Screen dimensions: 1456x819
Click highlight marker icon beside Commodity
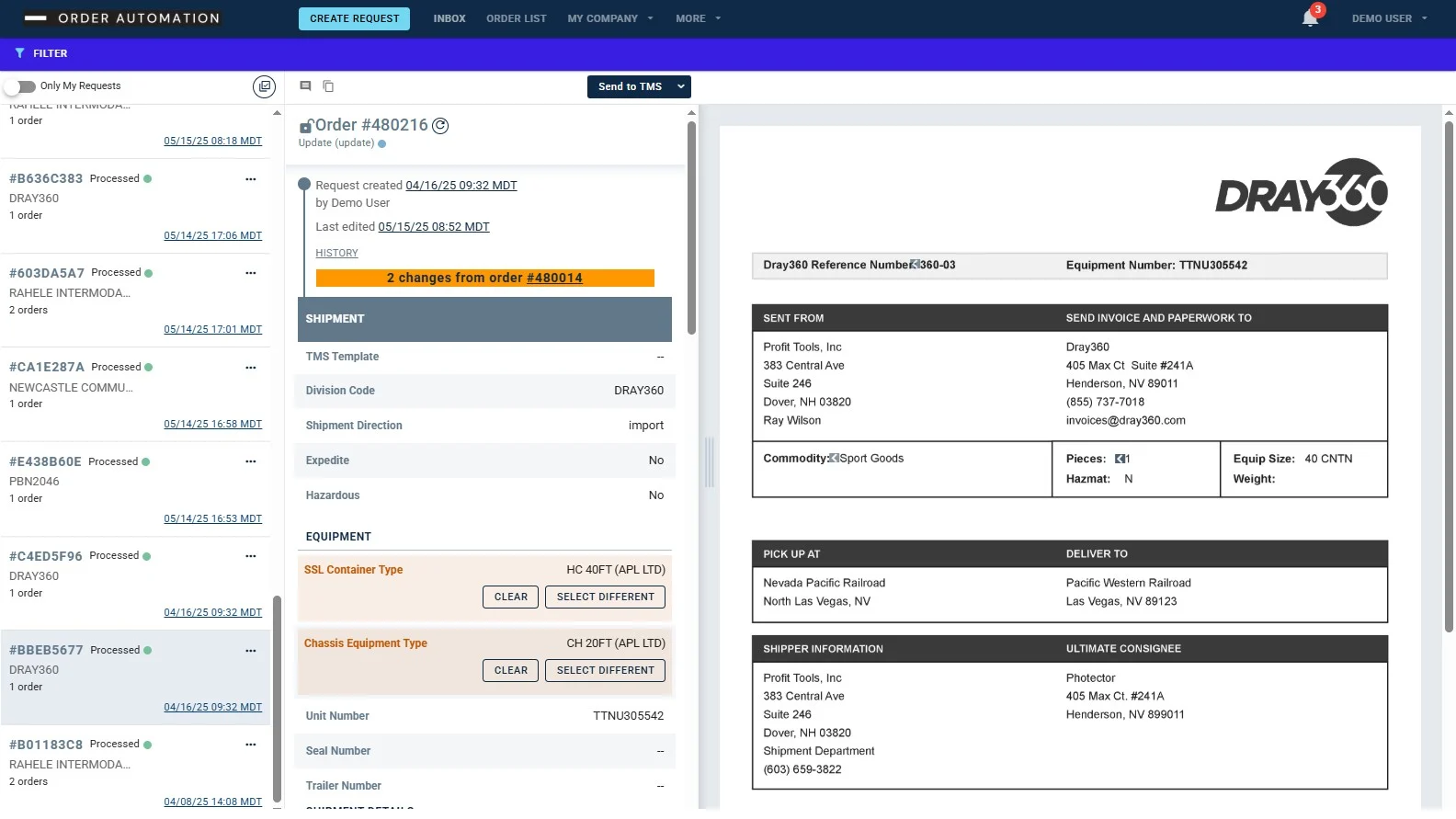coord(834,458)
